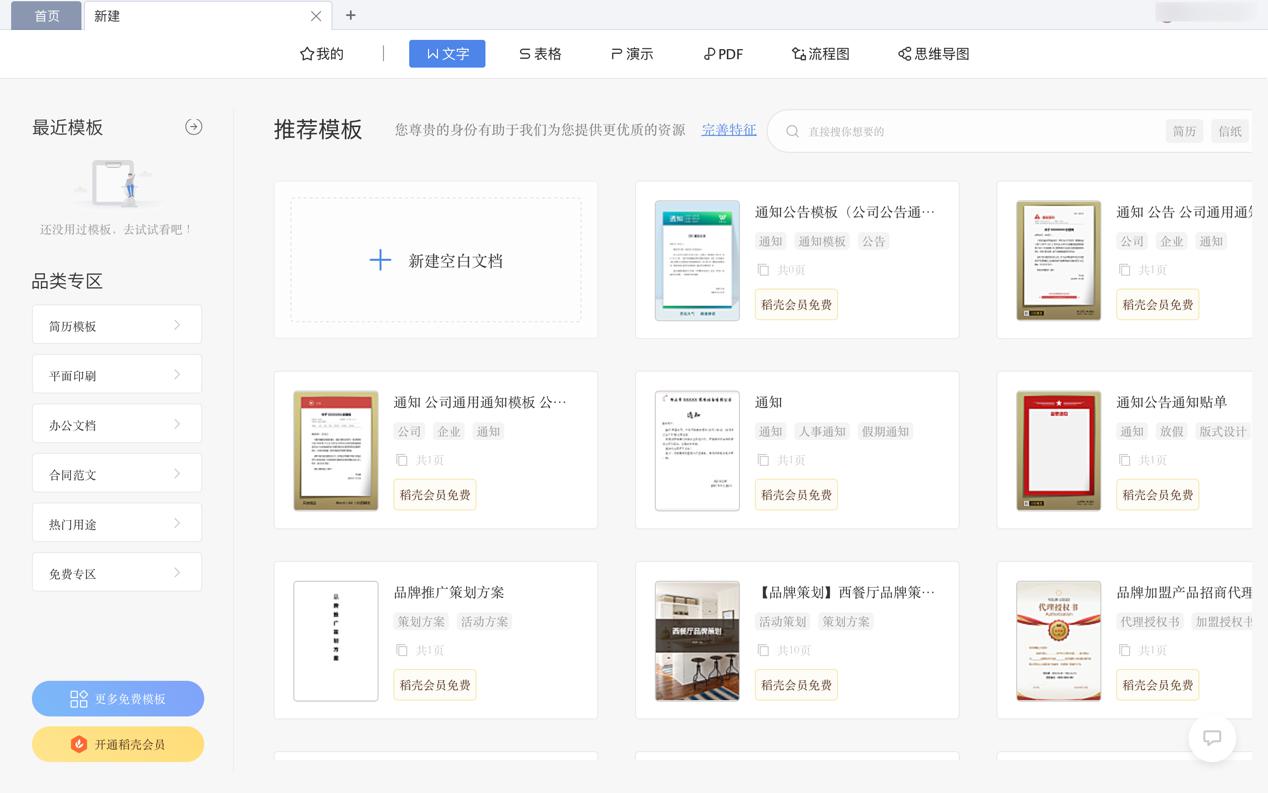This screenshot has height=793, width=1268.
Task: Open the 西餐厅品牌策划 template thumbnail
Action: [x=697, y=641]
